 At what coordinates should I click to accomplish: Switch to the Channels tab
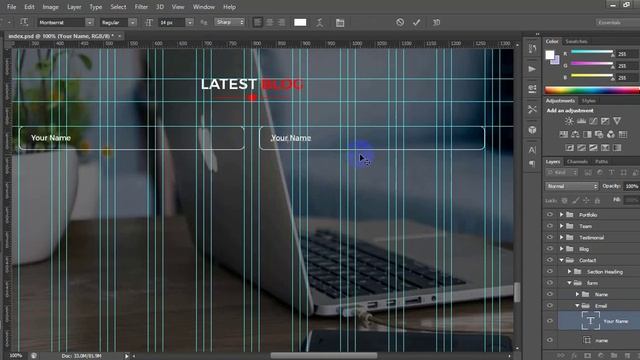pyautogui.click(x=577, y=162)
